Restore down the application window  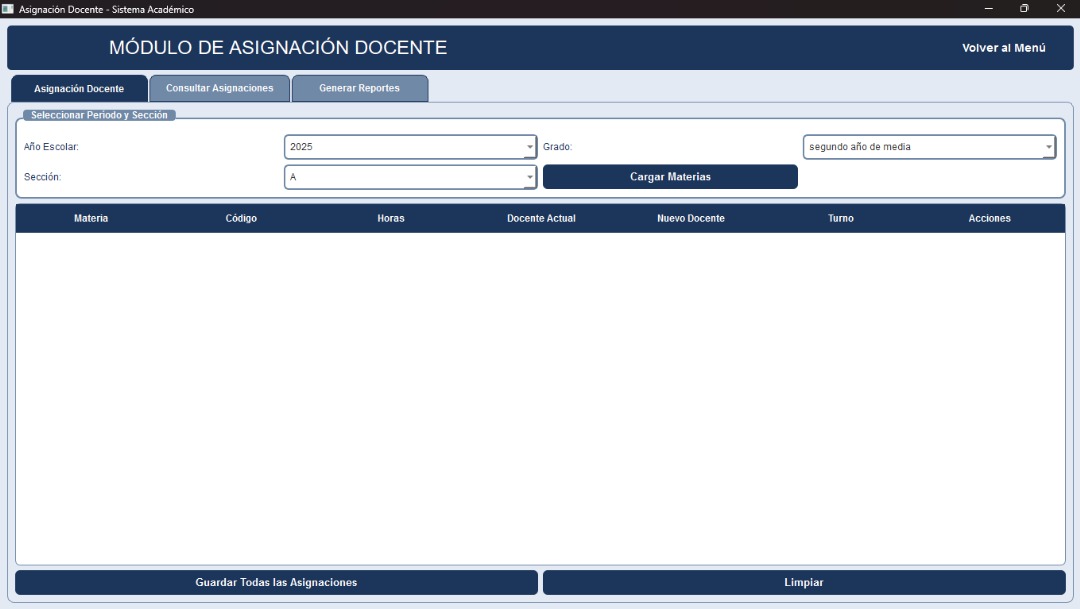1024,9
